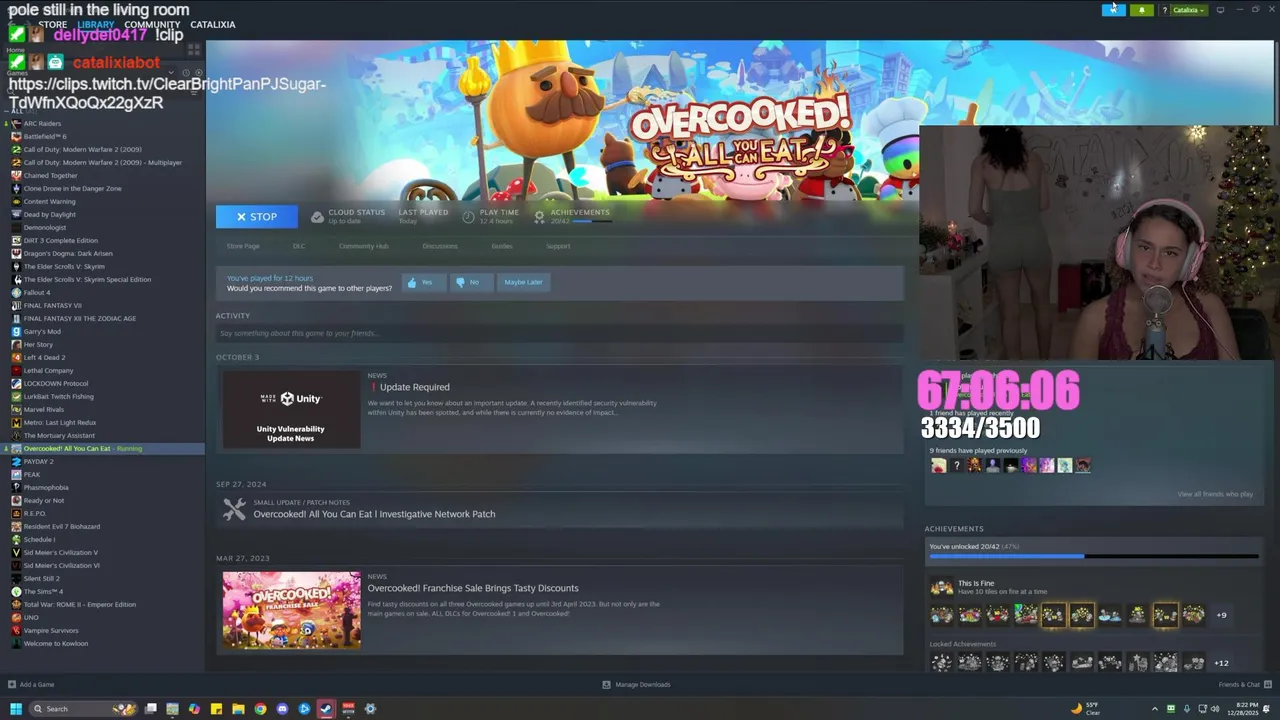Click View all friends who play

click(1214, 494)
